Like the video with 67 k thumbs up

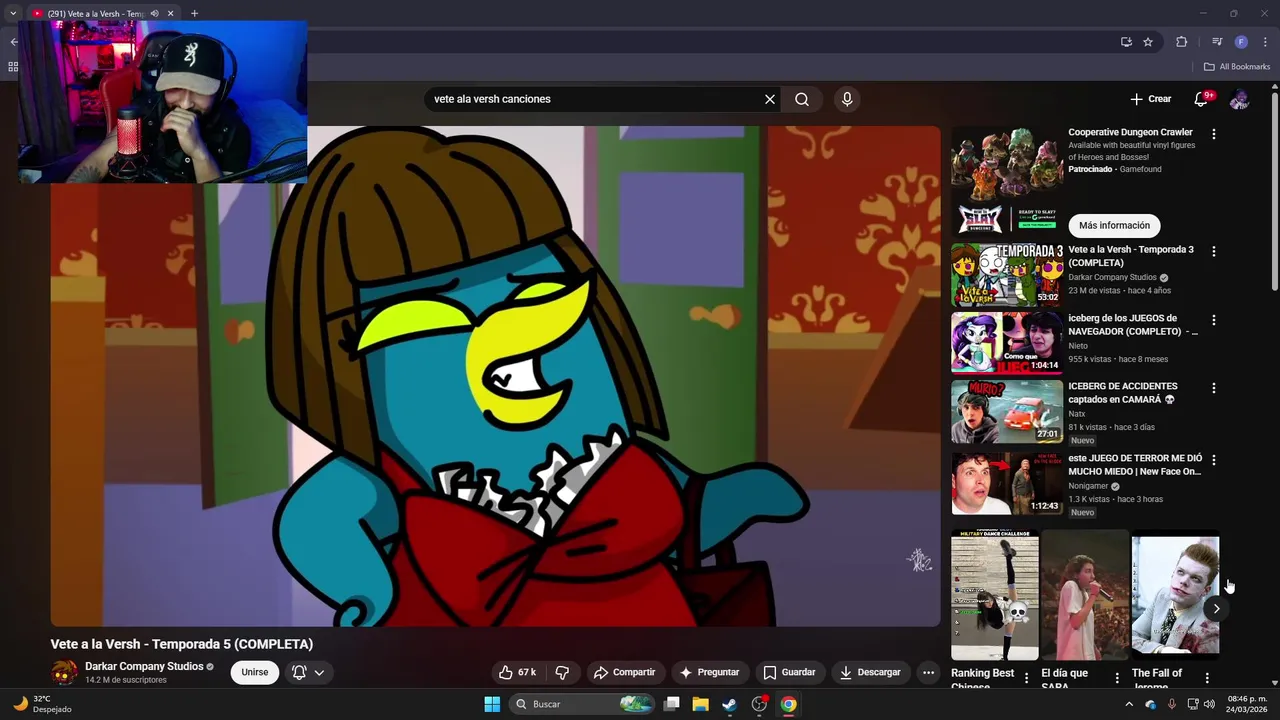518,672
